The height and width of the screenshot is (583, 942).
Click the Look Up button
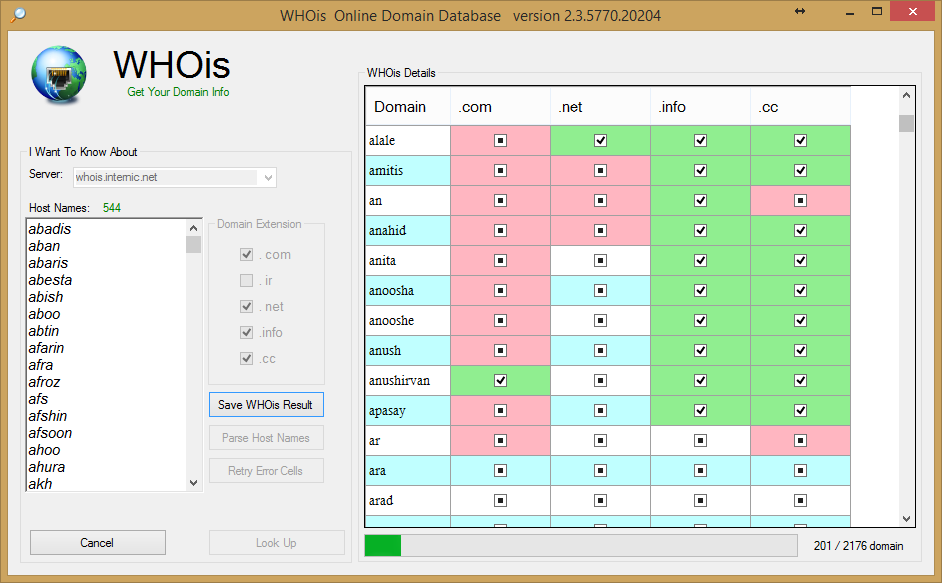coord(276,543)
